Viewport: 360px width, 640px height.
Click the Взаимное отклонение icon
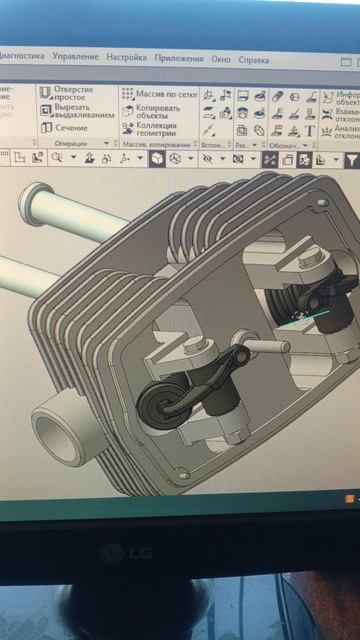(327, 115)
